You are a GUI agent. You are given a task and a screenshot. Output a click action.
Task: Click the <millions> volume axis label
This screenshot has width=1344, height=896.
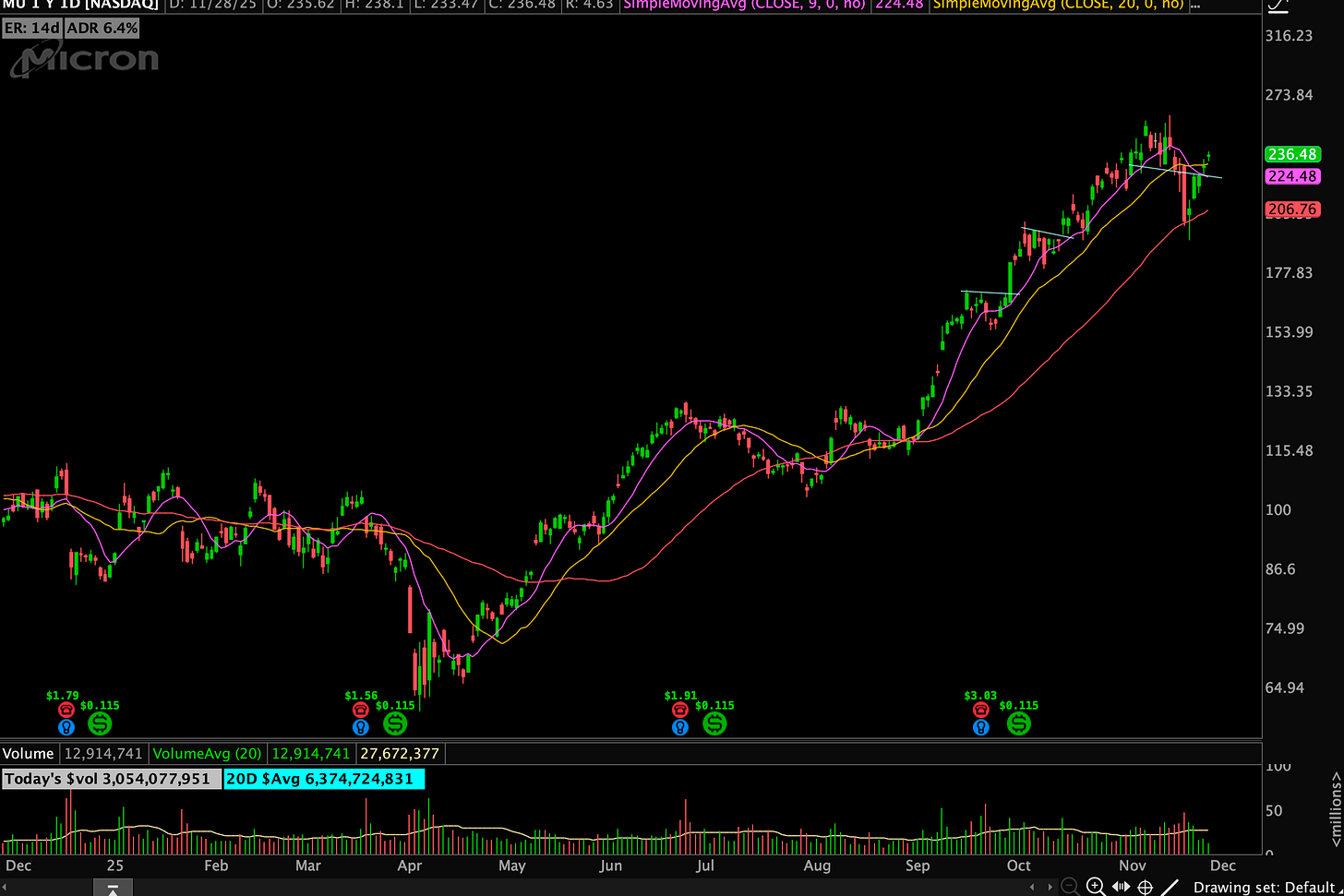click(1336, 809)
